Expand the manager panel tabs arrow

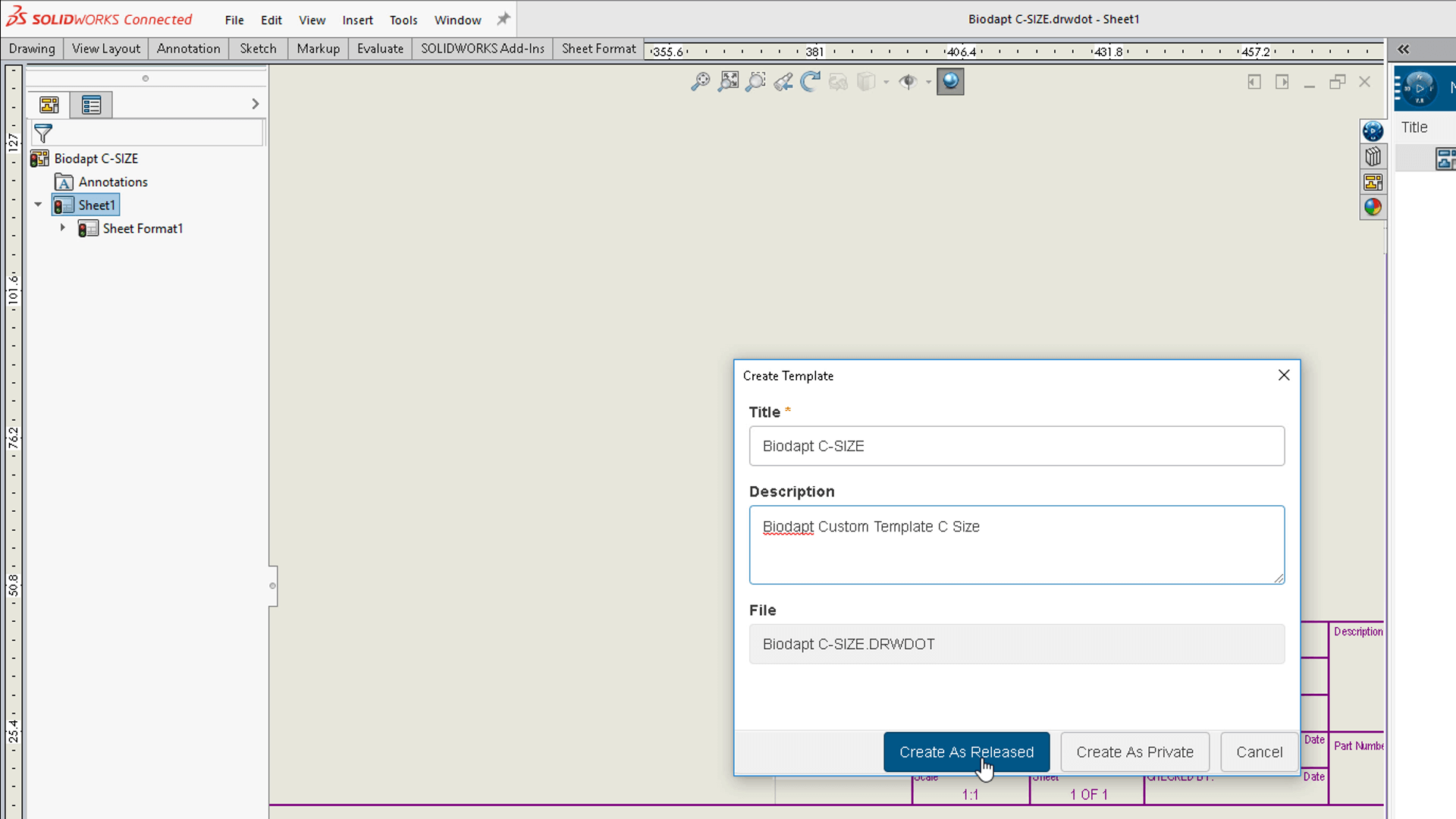pos(256,104)
